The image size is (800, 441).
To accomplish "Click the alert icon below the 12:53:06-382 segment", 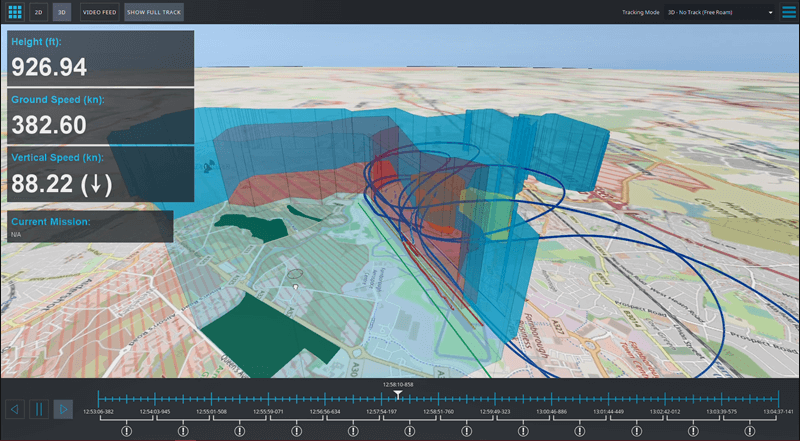I will (127, 431).
